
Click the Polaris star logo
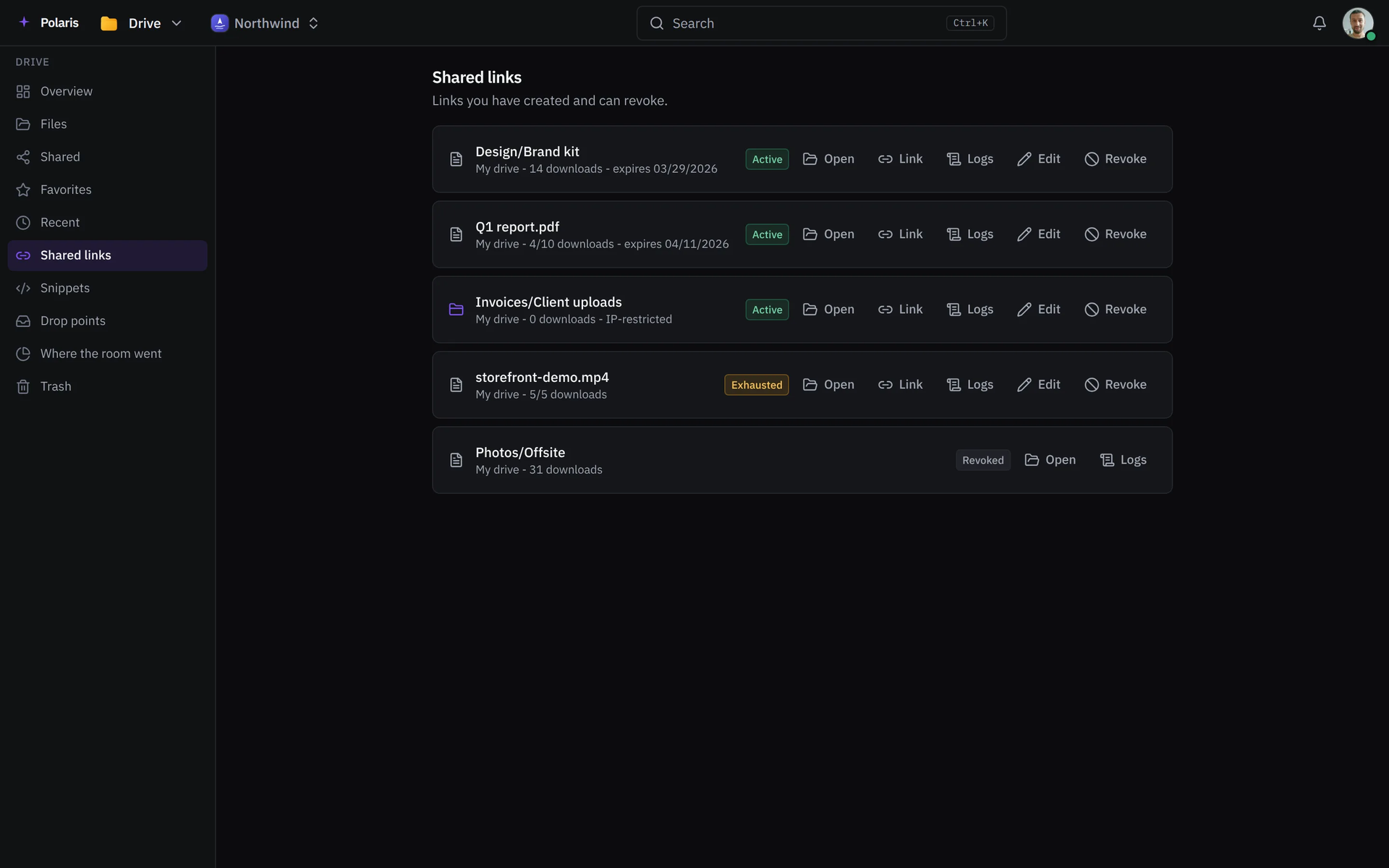[x=24, y=22]
